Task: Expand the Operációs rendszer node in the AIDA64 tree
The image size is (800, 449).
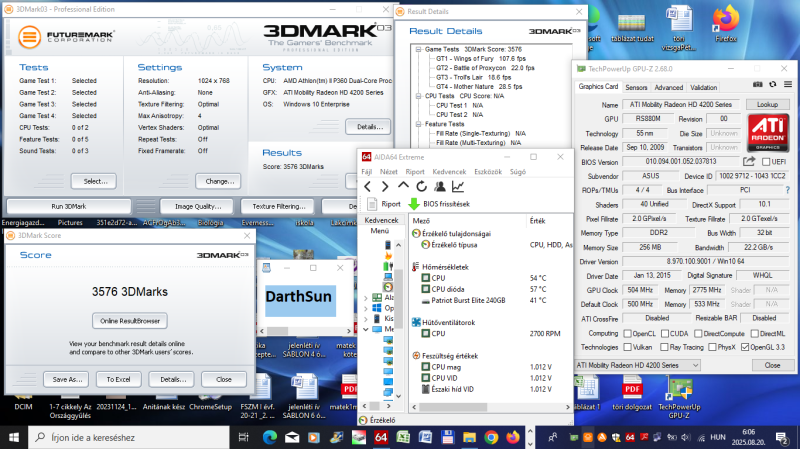Action: click(x=366, y=308)
